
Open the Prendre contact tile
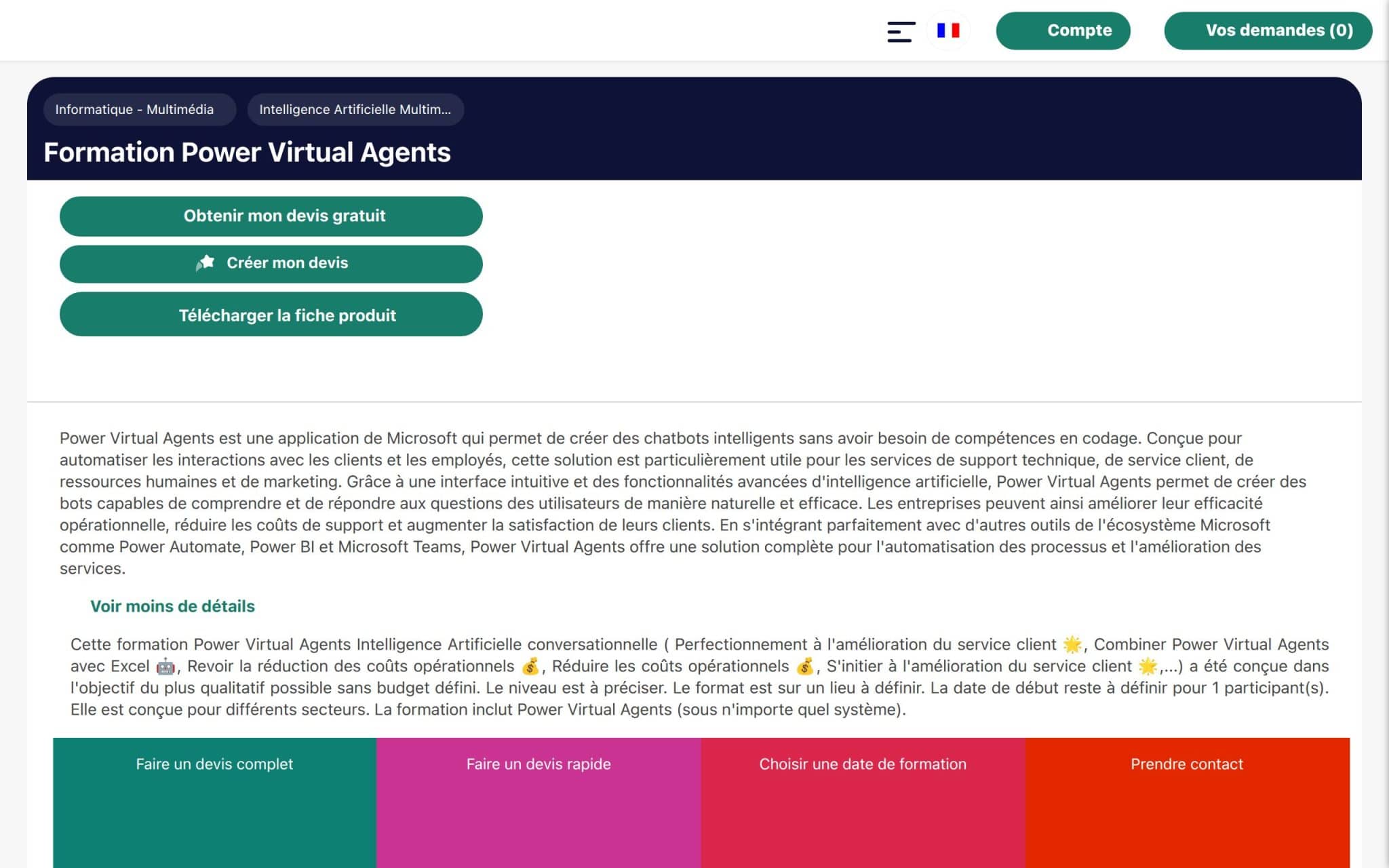click(1187, 803)
